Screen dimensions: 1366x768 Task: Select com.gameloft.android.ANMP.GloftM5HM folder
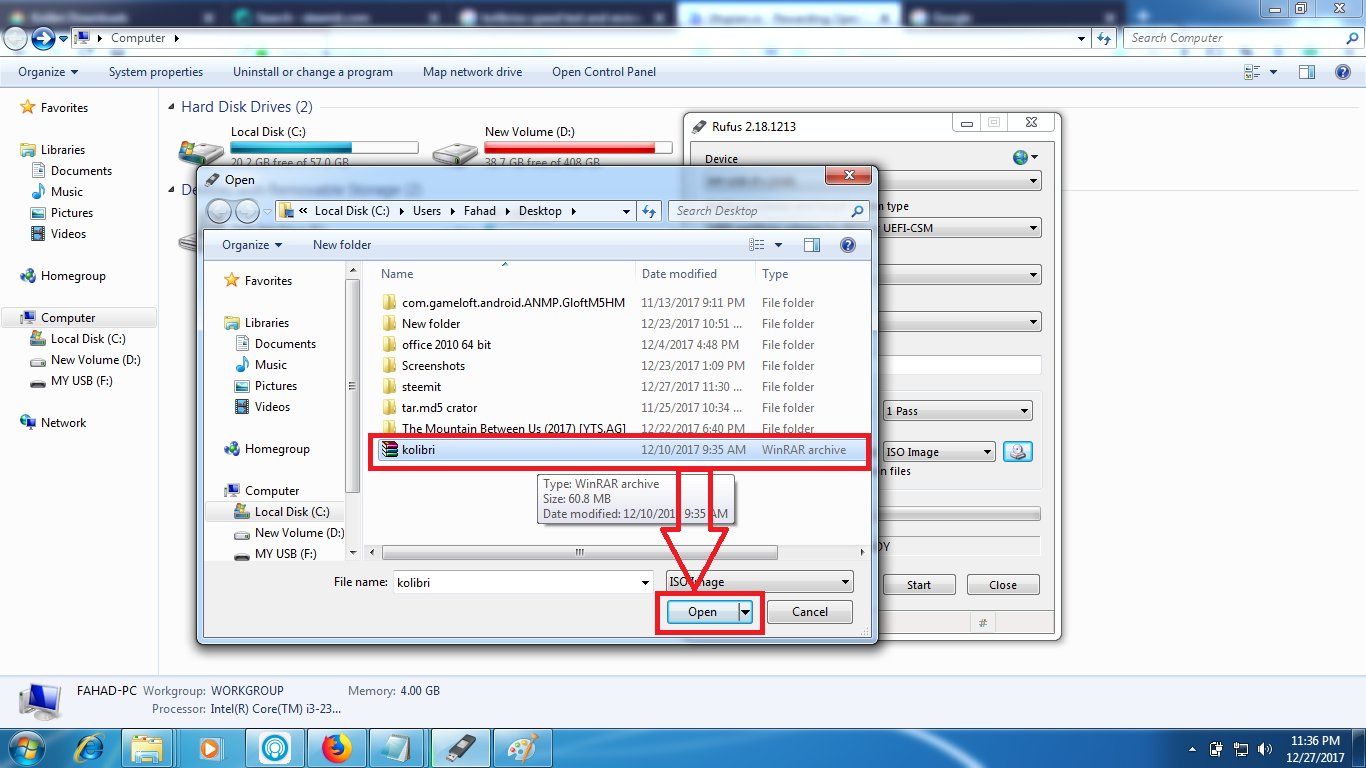pyautogui.click(x=513, y=303)
